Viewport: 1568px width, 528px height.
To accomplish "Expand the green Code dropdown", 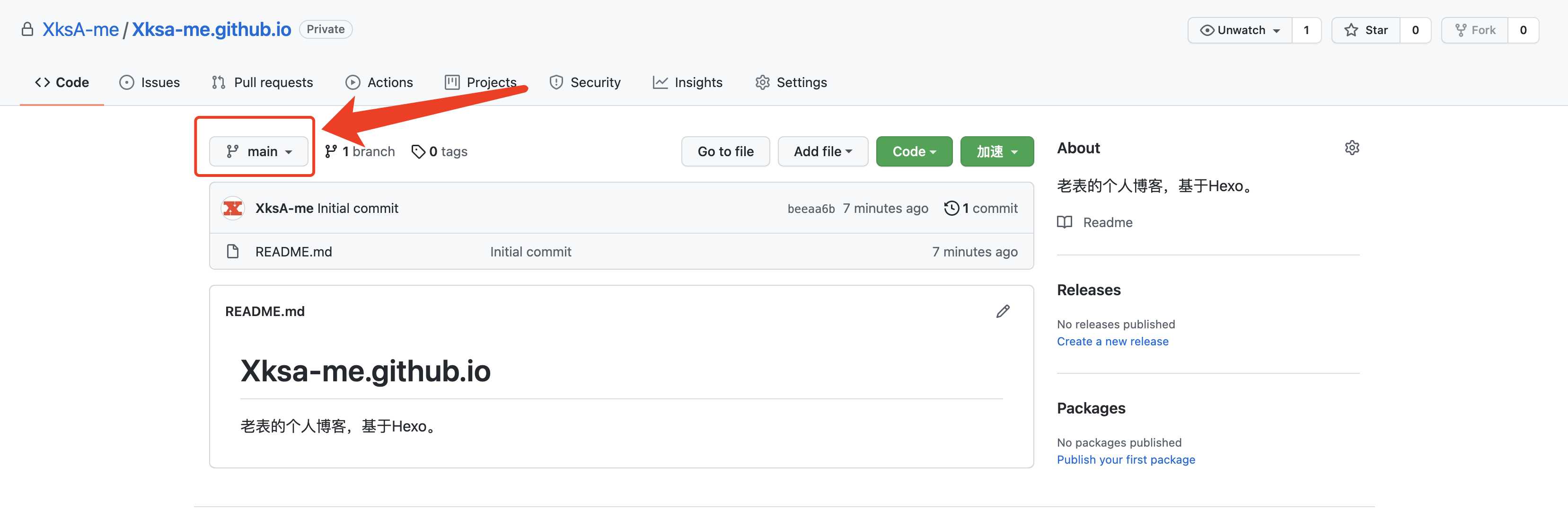I will click(914, 152).
